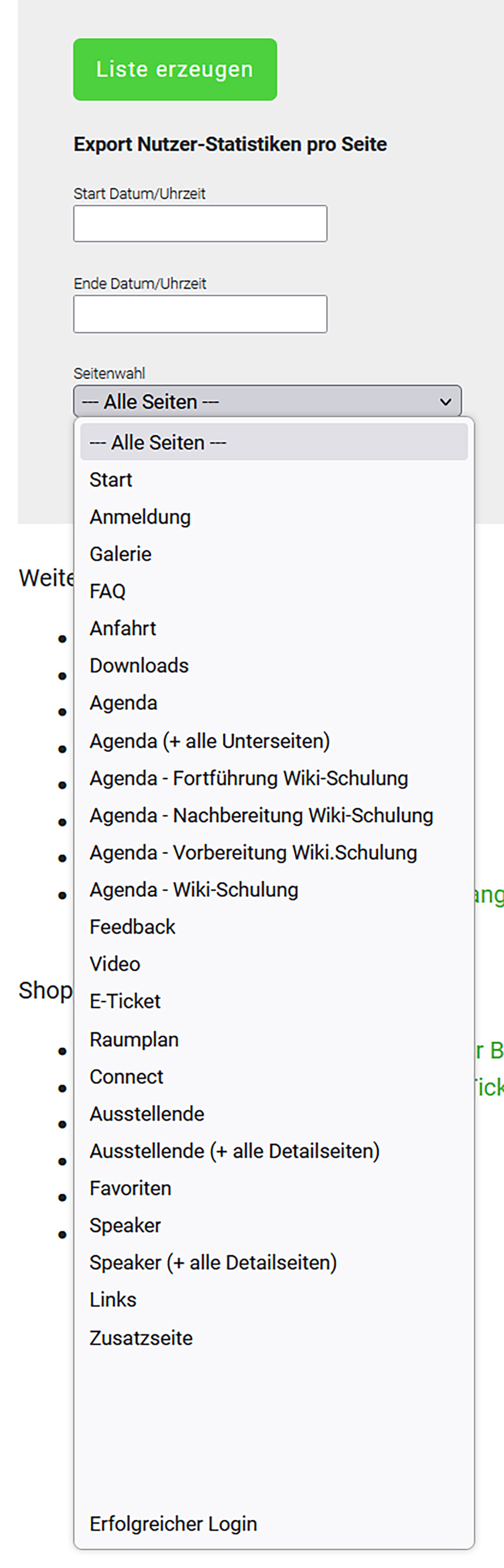Viewport: 504px width, 1568px height.
Task: Click the Ende Datum/Uhrzeit input field
Action: (x=200, y=314)
